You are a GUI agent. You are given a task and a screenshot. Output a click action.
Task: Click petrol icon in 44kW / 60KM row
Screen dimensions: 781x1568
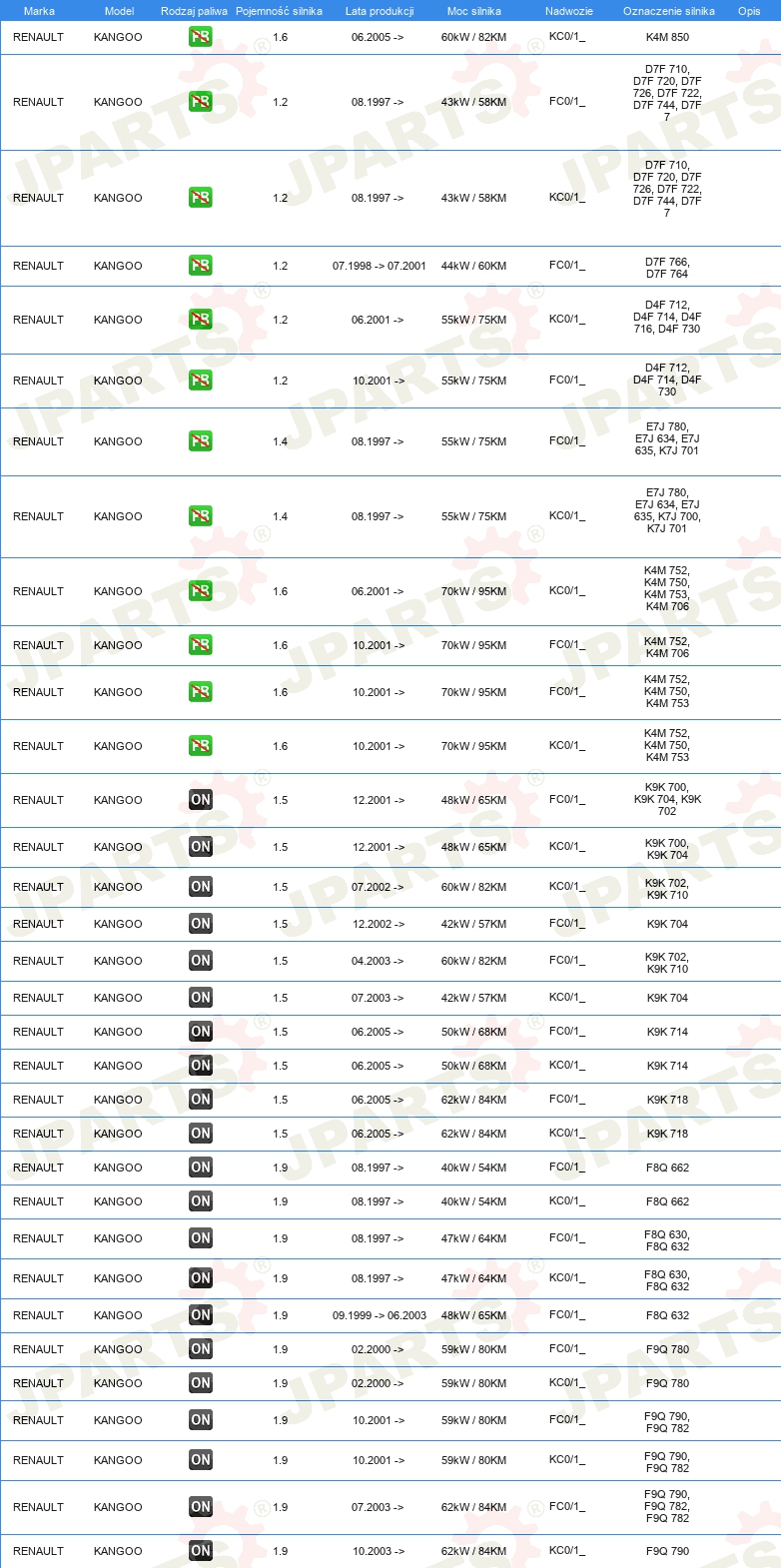pyautogui.click(x=201, y=266)
